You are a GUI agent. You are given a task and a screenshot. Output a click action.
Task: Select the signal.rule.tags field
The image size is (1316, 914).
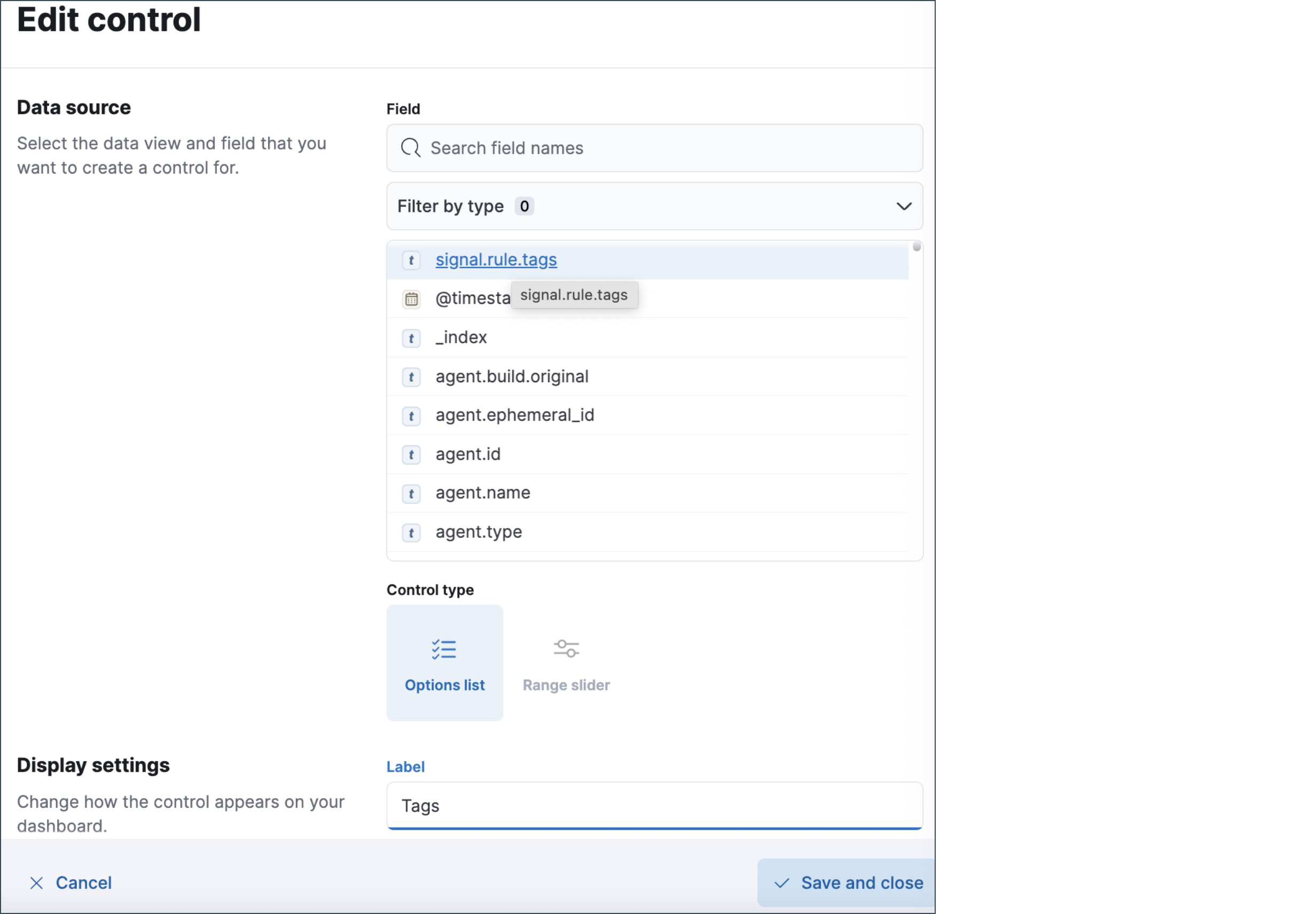click(495, 259)
